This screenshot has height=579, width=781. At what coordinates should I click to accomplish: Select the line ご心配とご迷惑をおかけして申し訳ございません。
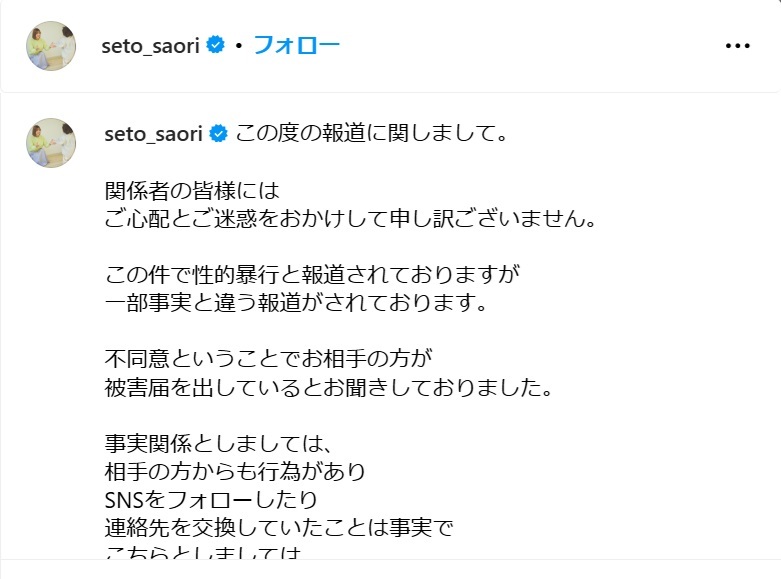click(351, 218)
